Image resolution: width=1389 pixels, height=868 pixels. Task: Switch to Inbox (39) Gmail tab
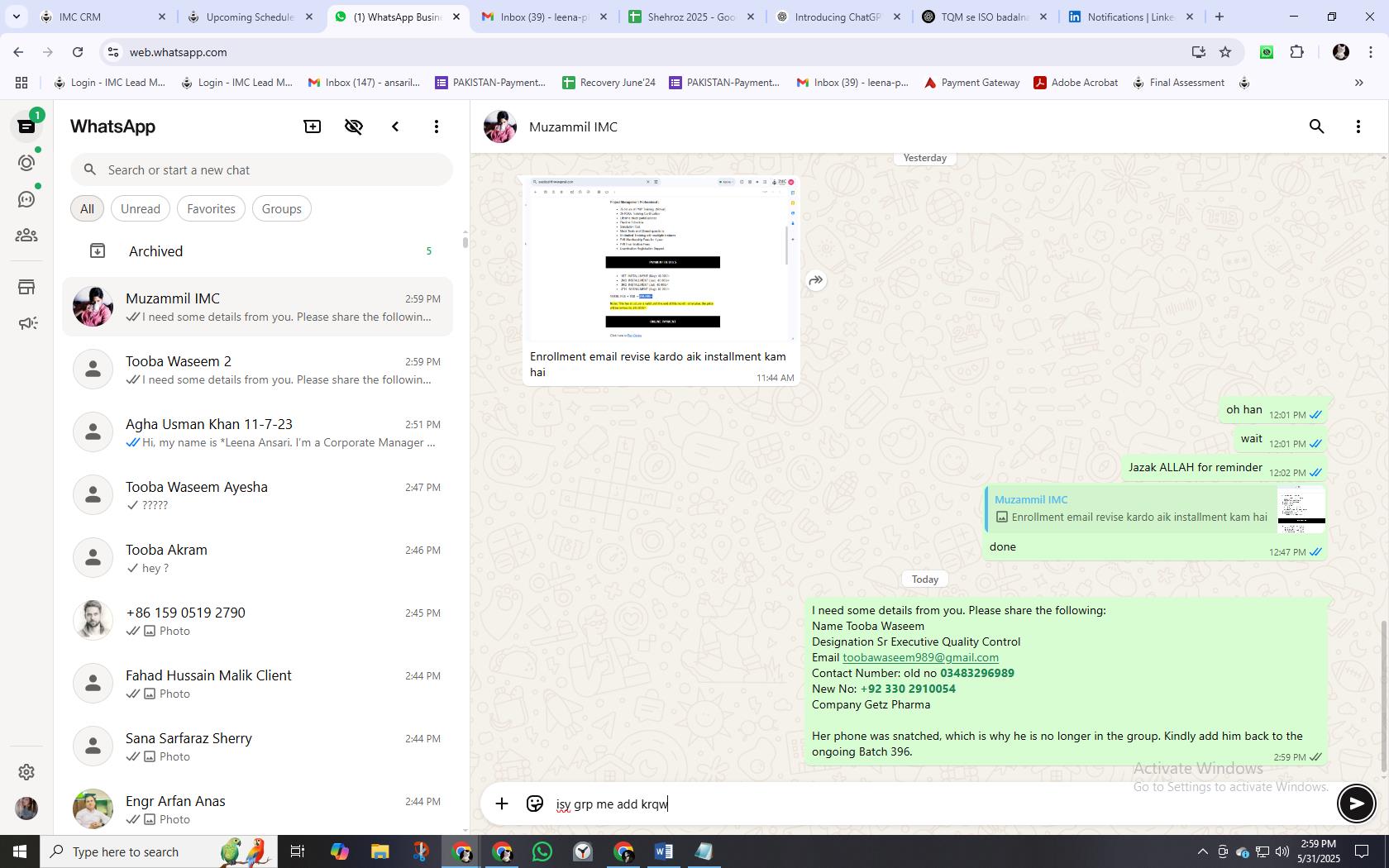[543, 17]
